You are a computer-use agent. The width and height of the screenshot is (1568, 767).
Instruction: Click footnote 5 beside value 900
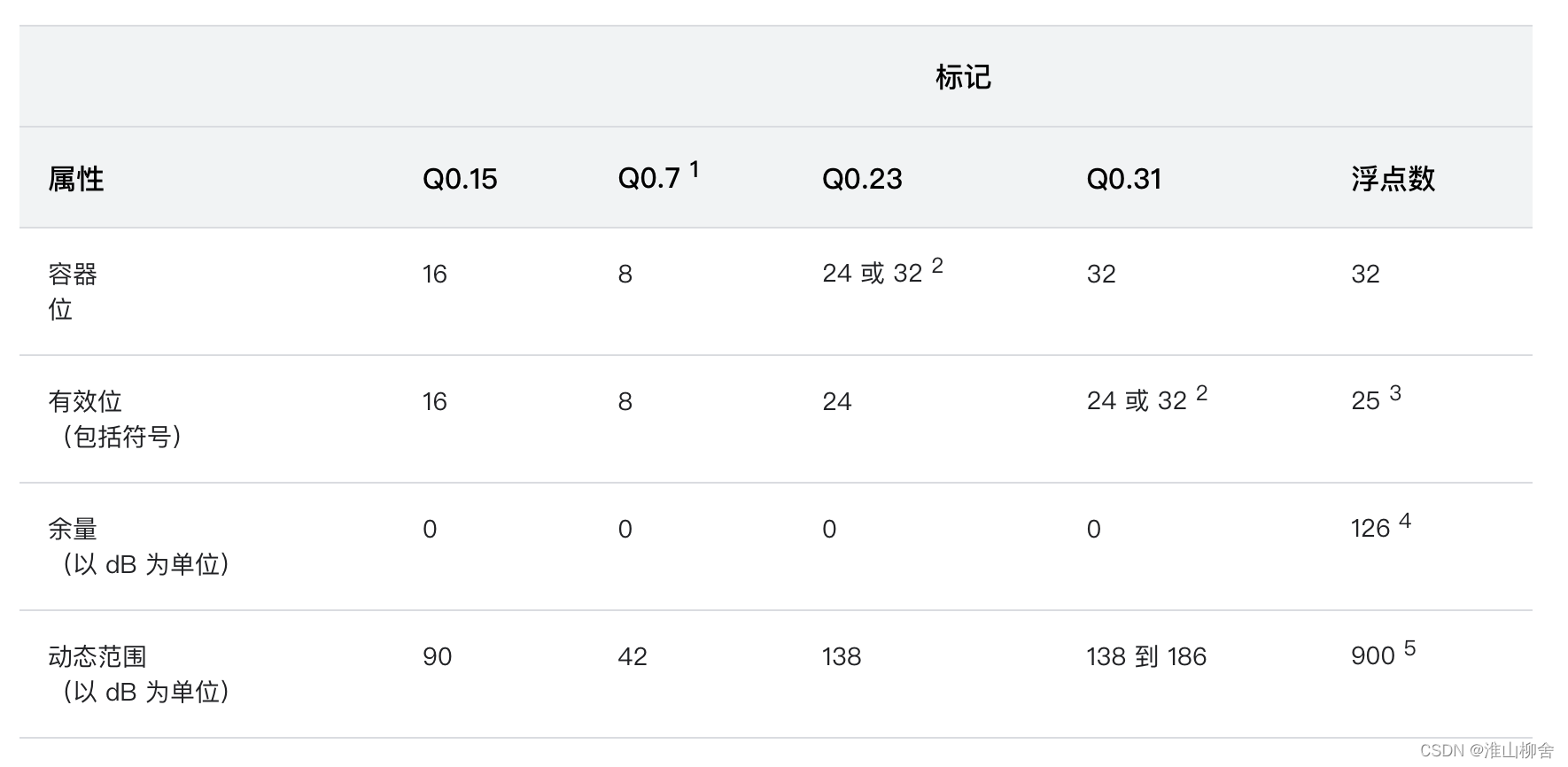click(1409, 648)
